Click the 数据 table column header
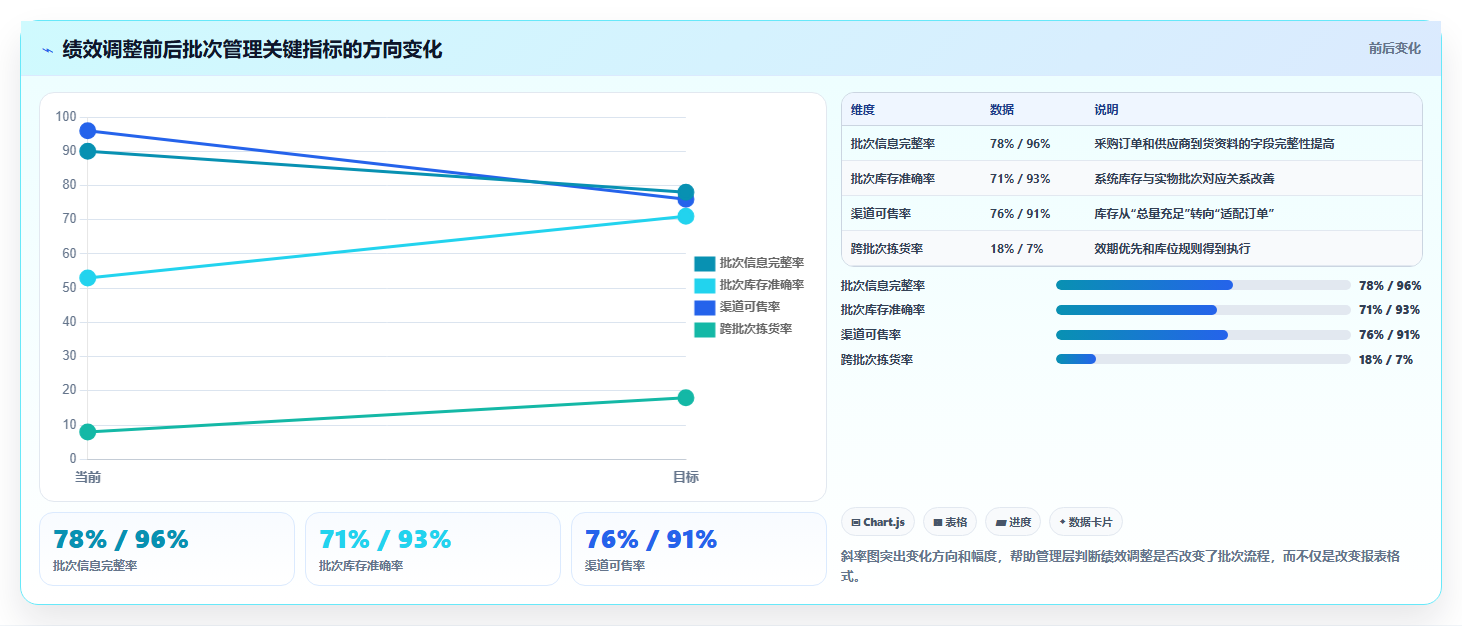The width and height of the screenshot is (1462, 626). (1002, 110)
